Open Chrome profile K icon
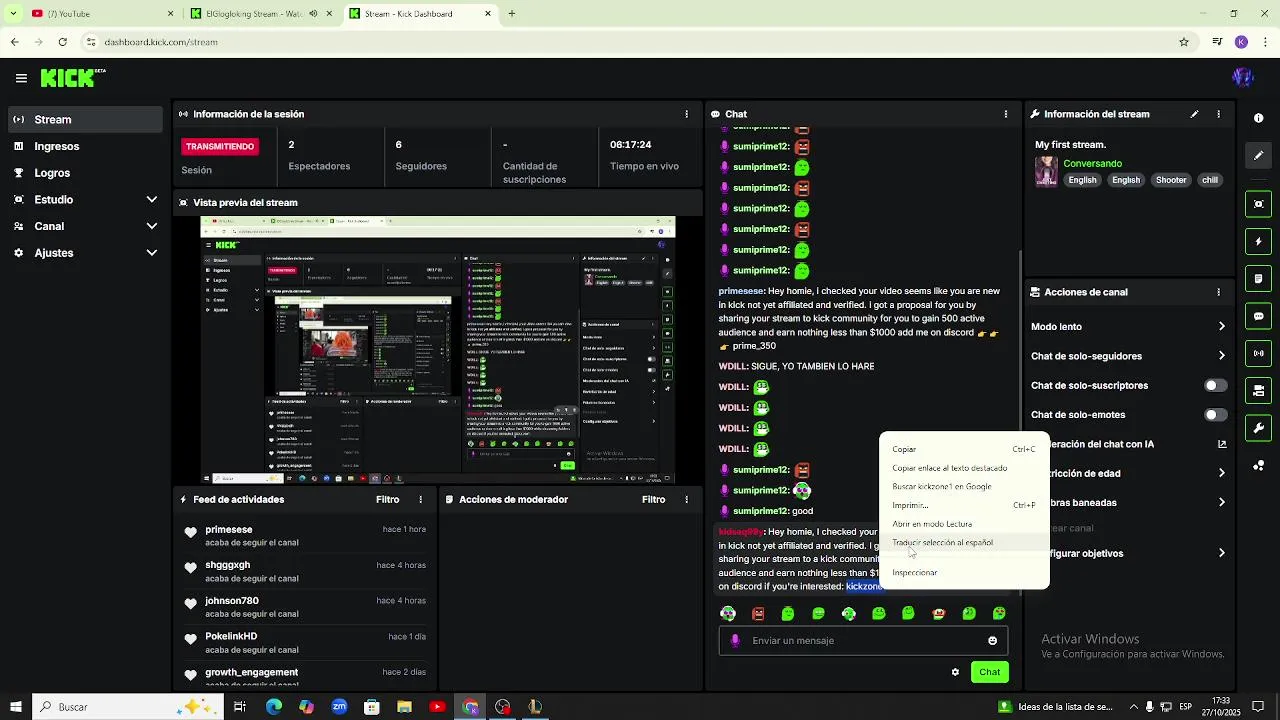Image resolution: width=1280 pixels, height=720 pixels. click(1241, 42)
